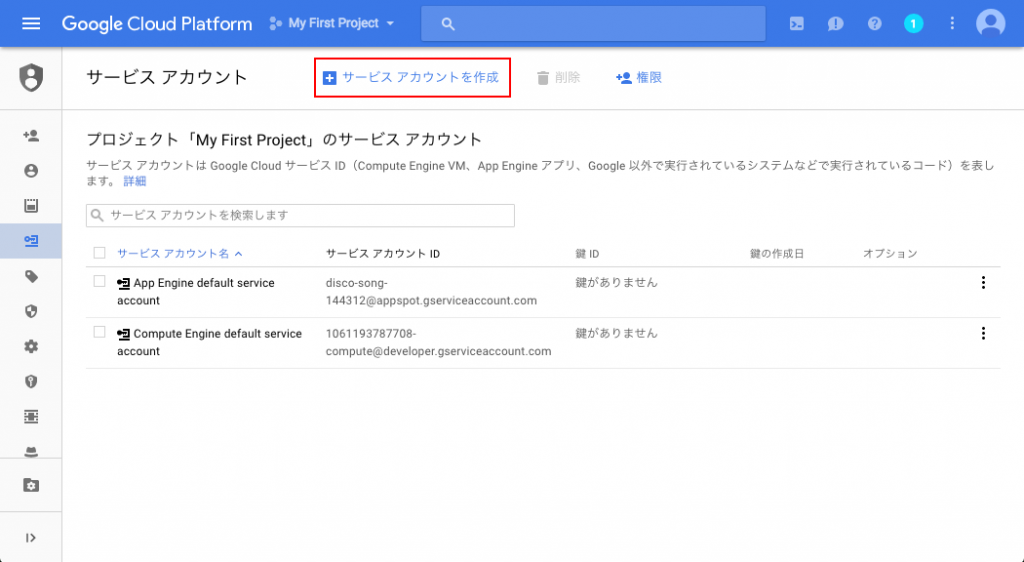The width and height of the screenshot is (1024, 562).
Task: Open the identity person circle sidebar icon
Action: click(31, 171)
